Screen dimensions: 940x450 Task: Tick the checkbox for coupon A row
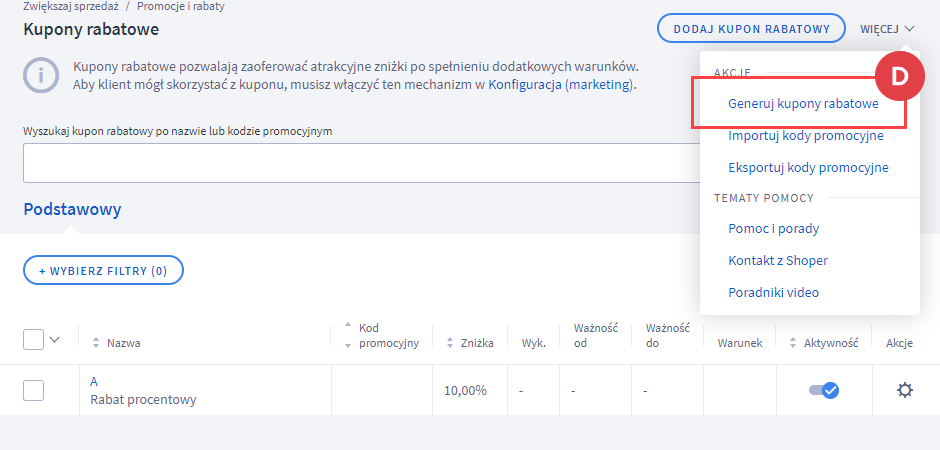pyautogui.click(x=34, y=391)
